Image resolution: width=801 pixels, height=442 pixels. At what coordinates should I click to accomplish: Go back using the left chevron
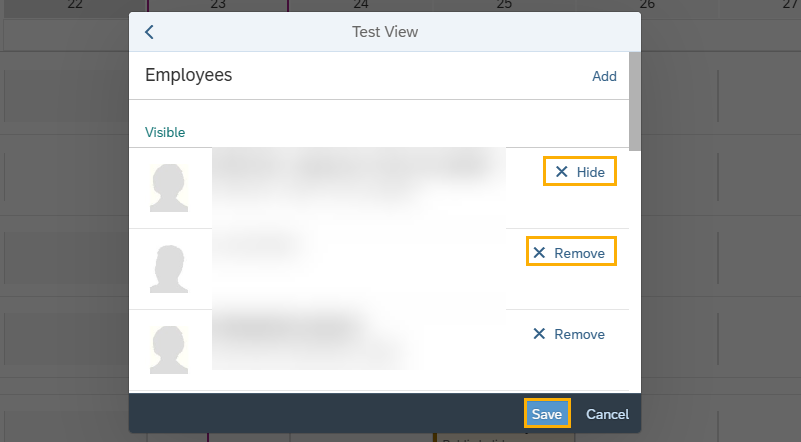149,32
